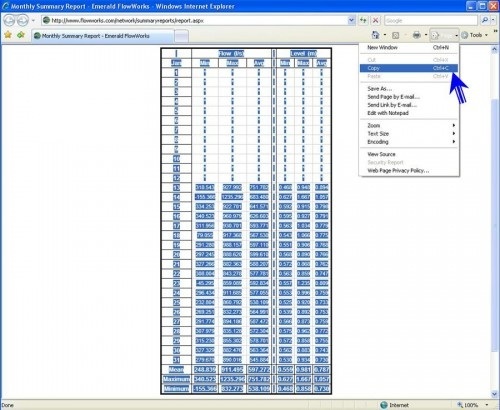The width and height of the screenshot is (500, 410).
Task: Click the 100% zoom level button
Action: [x=467, y=405]
